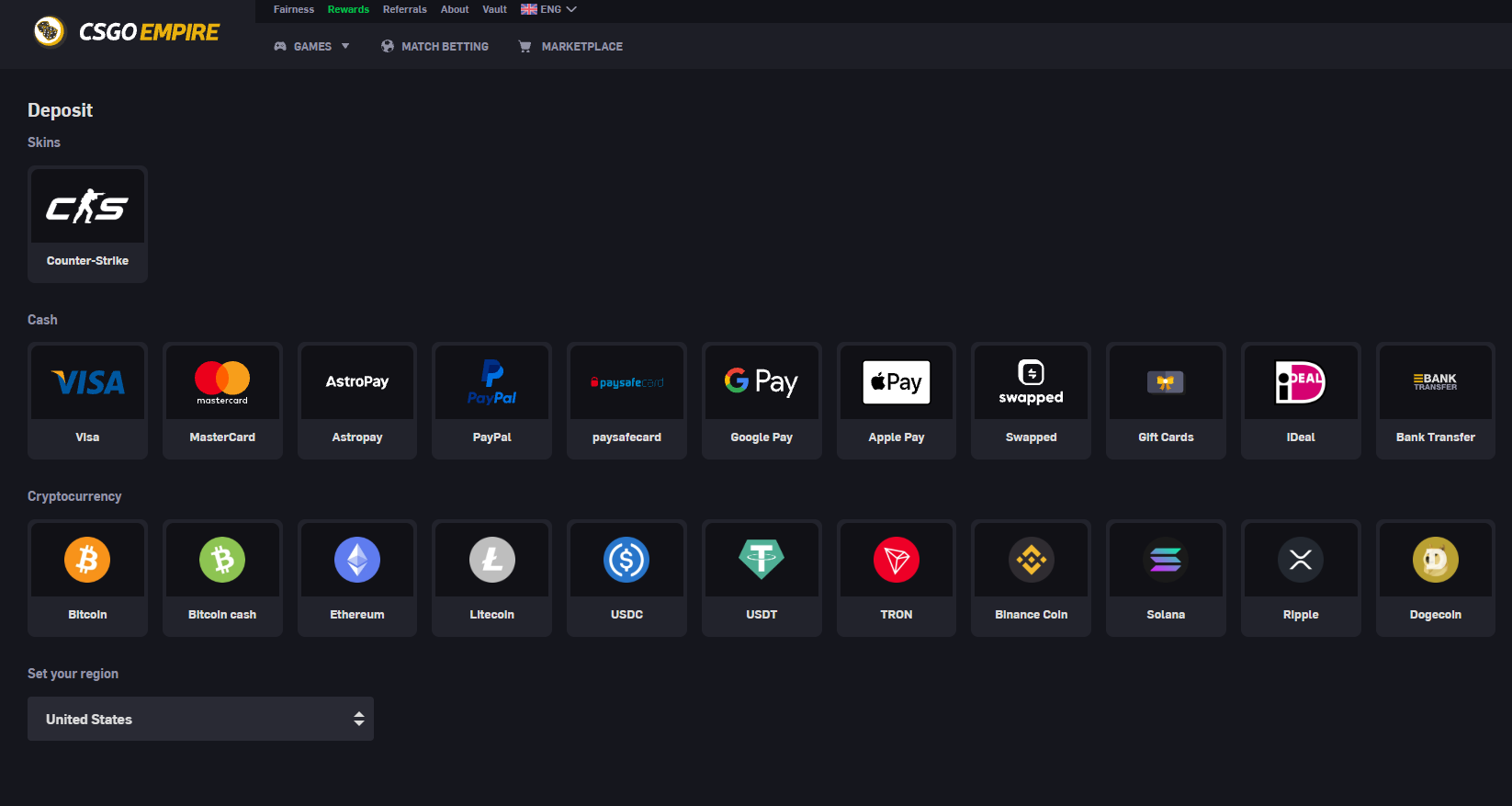The height and width of the screenshot is (806, 1512).
Task: Open the Rewards link
Action: coord(348,9)
